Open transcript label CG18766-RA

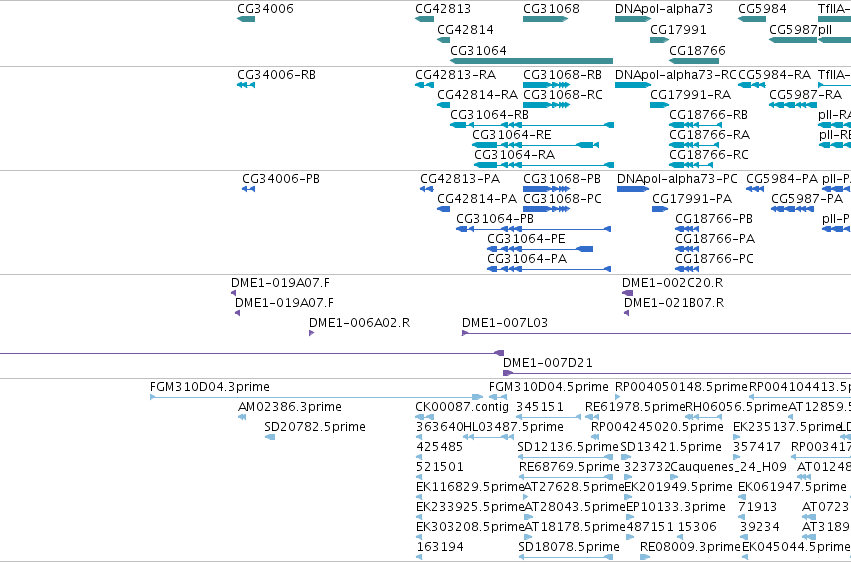709,135
